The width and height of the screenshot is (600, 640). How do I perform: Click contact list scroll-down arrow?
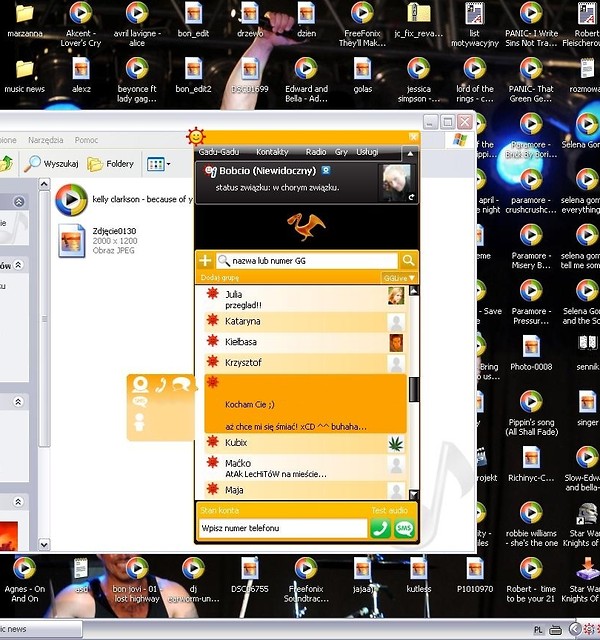[x=413, y=495]
